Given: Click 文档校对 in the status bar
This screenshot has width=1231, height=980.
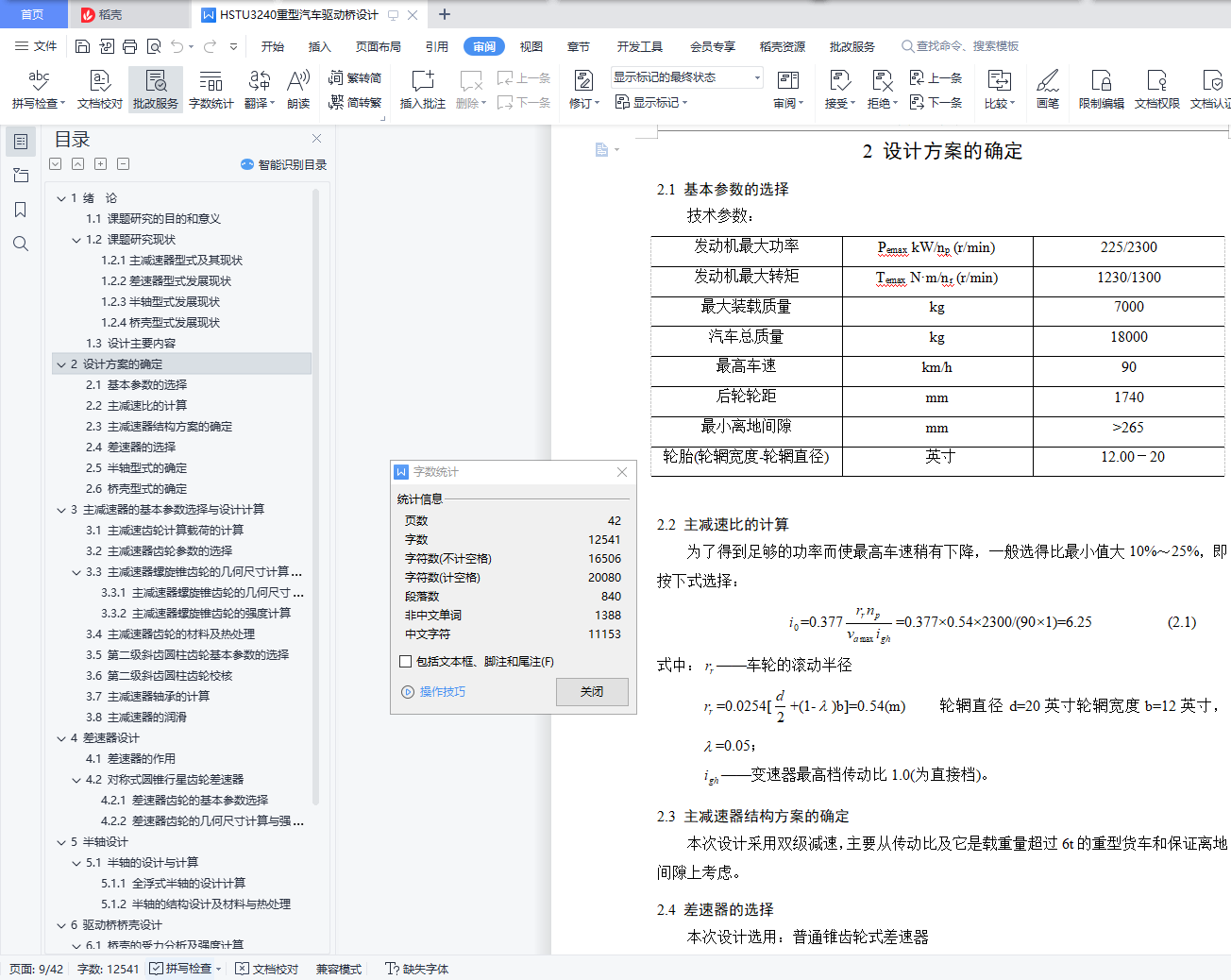Looking at the screenshot, I should [266, 969].
